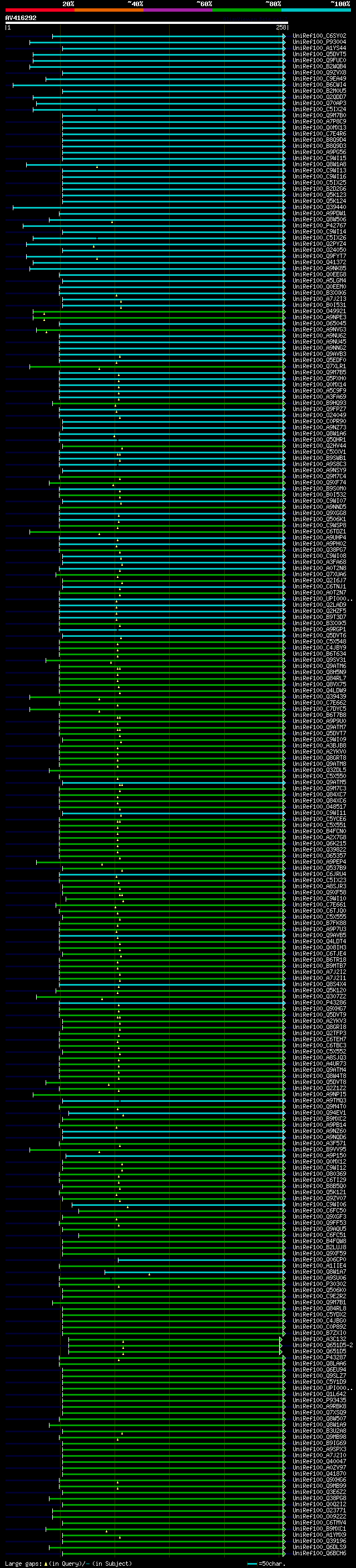Click the white query sequence bar
Image resolution: width=356 pixels, height=1568 pixels.
pos(147,22)
